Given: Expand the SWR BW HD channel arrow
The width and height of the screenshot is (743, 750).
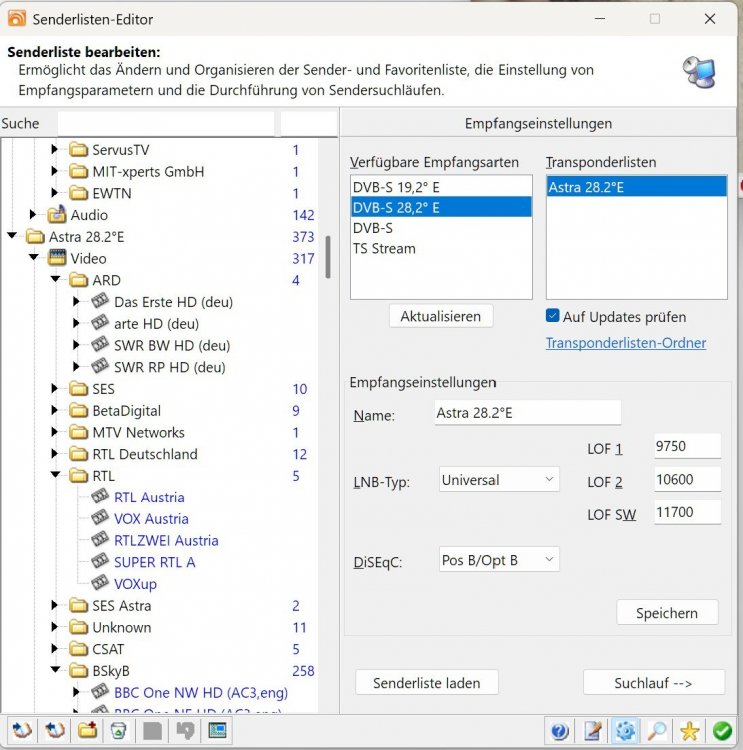Looking at the screenshot, I should click(x=76, y=345).
